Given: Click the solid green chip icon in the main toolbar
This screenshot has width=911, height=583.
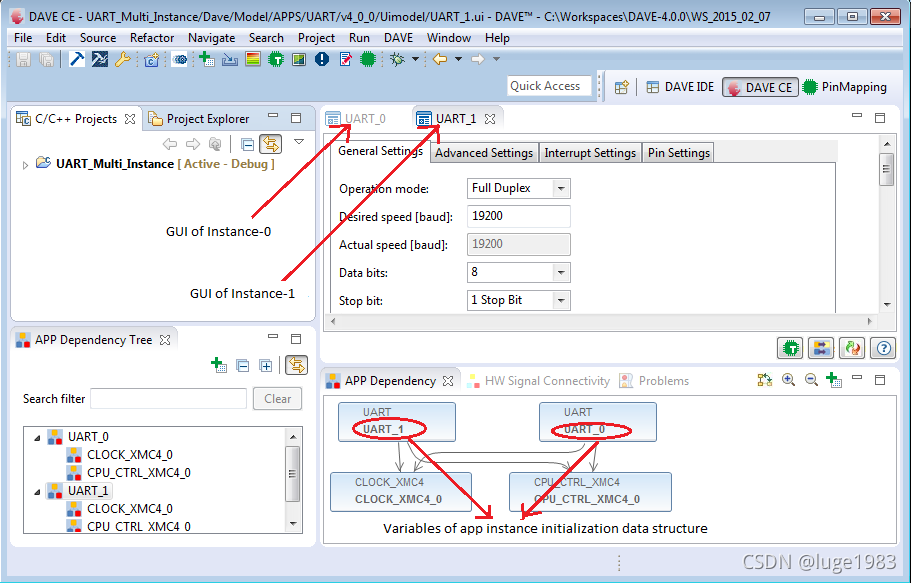Looking at the screenshot, I should (x=368, y=59).
